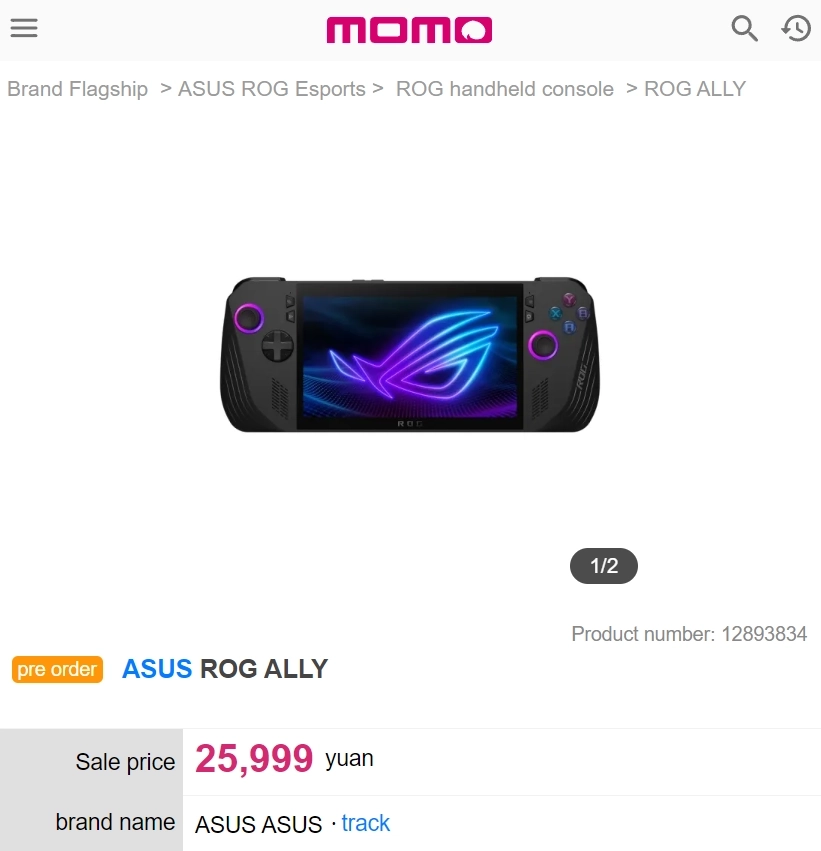Click the orange pre order badge
The height and width of the screenshot is (851, 821).
(x=57, y=669)
